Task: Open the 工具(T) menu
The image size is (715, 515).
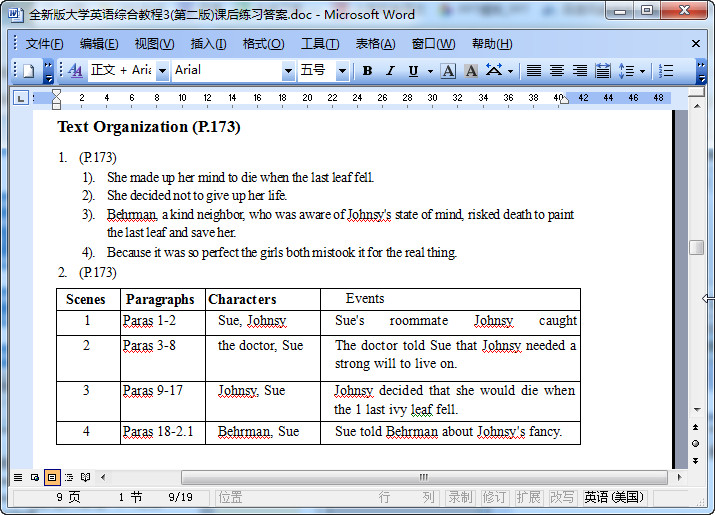Action: point(320,44)
